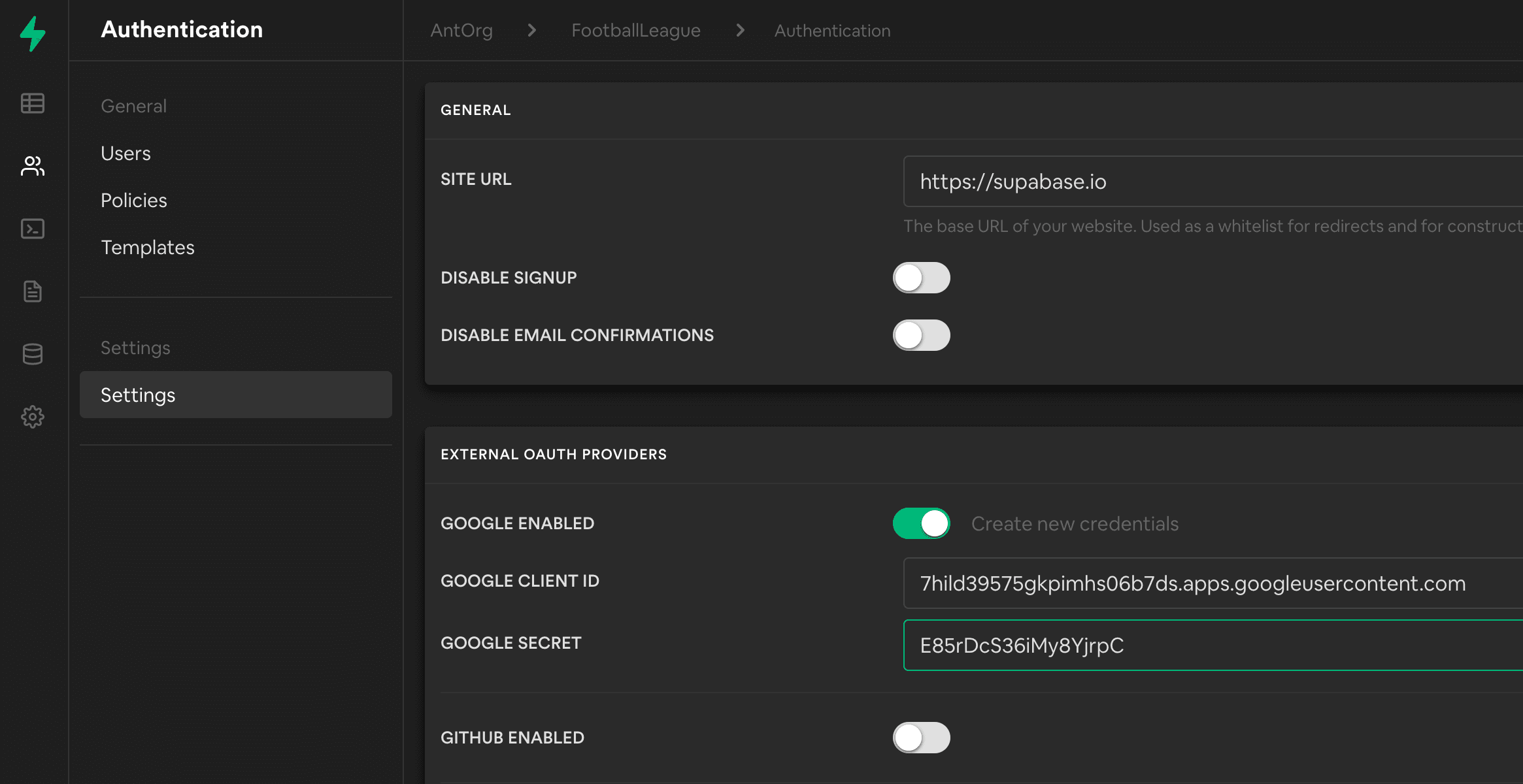Click Create new credentials link
This screenshot has width=1523, height=784.
click(x=1074, y=523)
